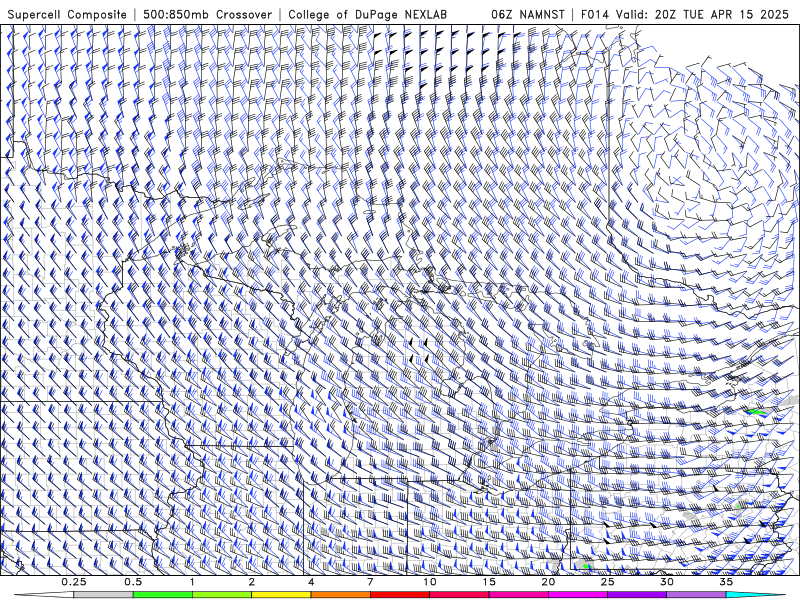Viewport: 800px width, 600px height.
Task: Click the legend value 20
Action: 548,582
